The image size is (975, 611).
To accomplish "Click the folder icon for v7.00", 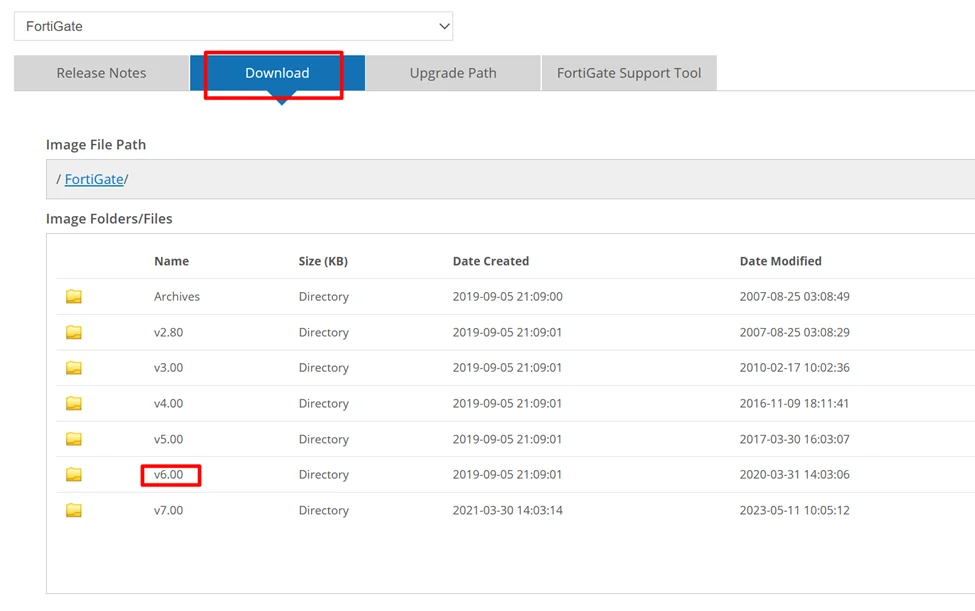I will pos(74,510).
